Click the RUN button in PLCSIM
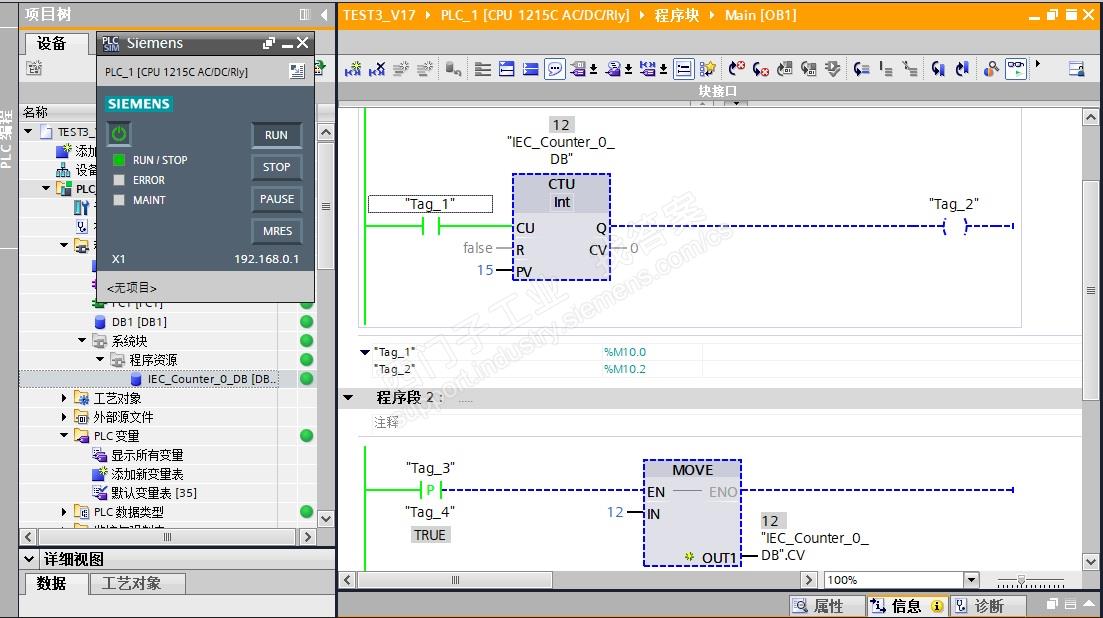This screenshot has height=618, width=1103. pos(276,135)
